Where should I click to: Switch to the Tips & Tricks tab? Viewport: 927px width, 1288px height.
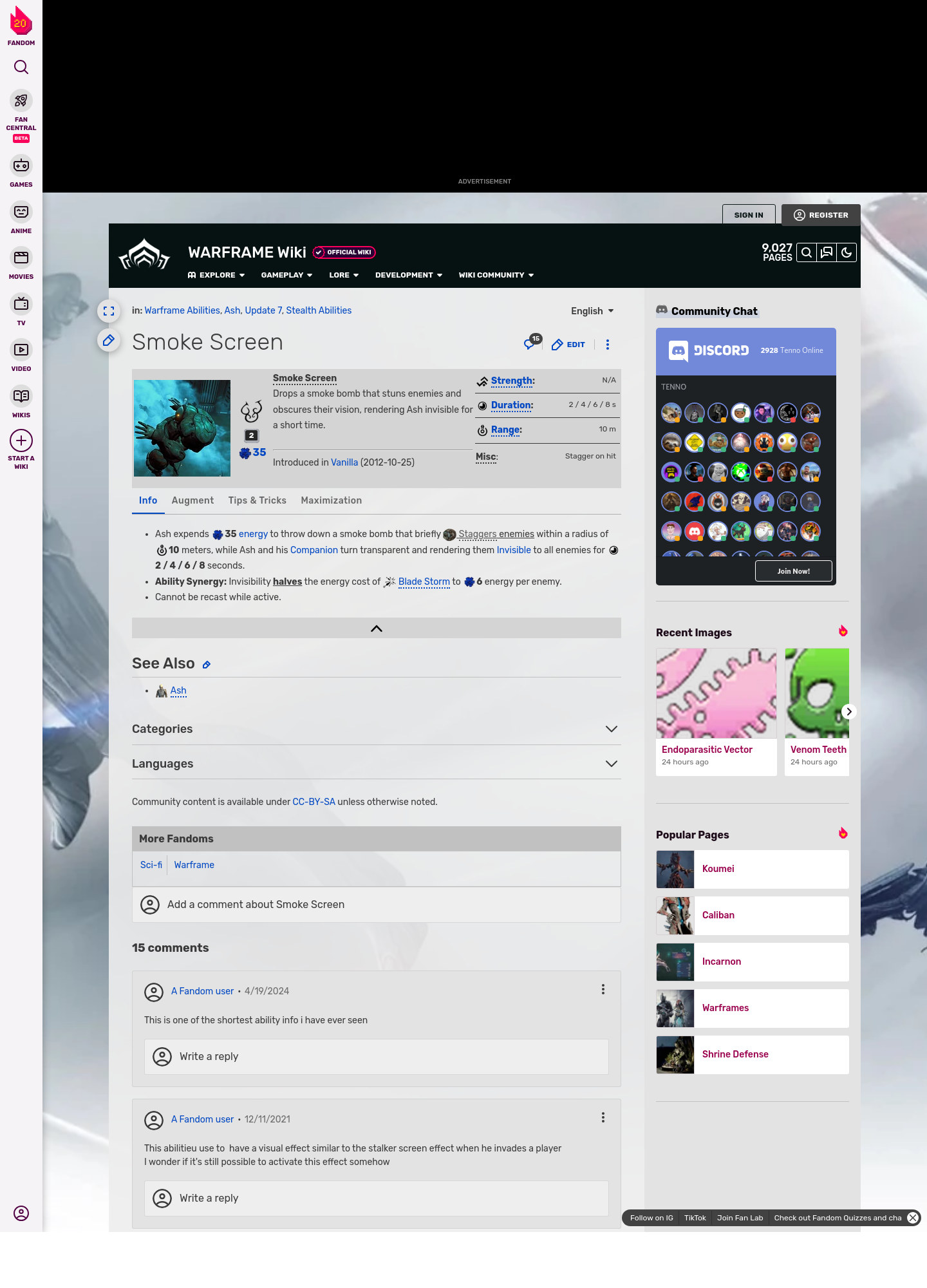257,500
